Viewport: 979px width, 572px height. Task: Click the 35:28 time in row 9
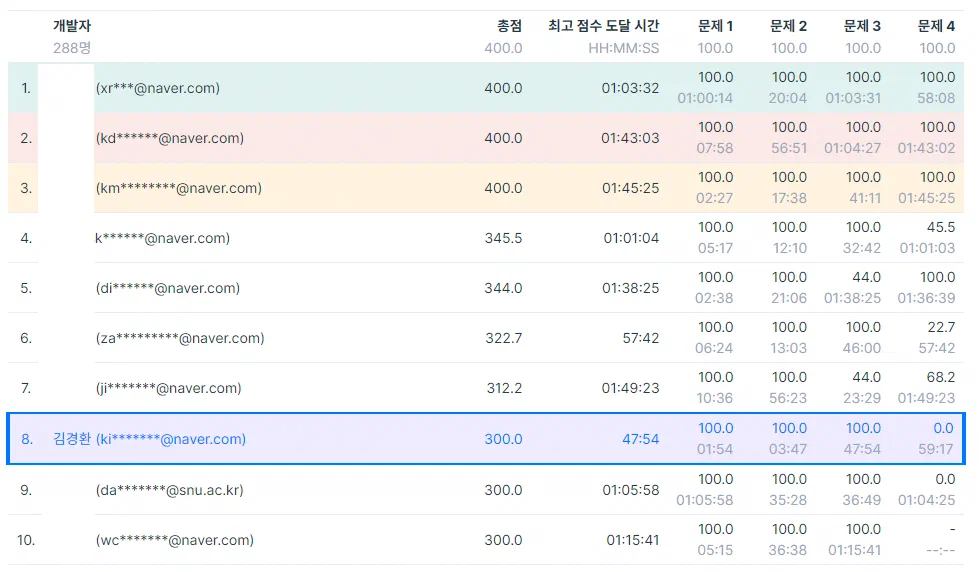(x=788, y=500)
